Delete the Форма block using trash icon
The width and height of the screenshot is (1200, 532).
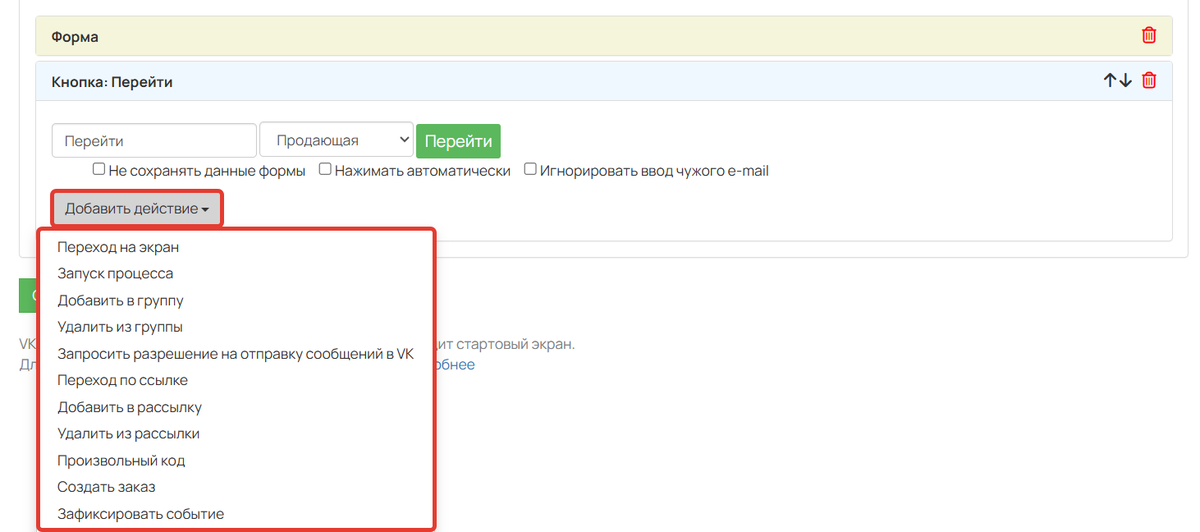pyautogui.click(x=1149, y=36)
